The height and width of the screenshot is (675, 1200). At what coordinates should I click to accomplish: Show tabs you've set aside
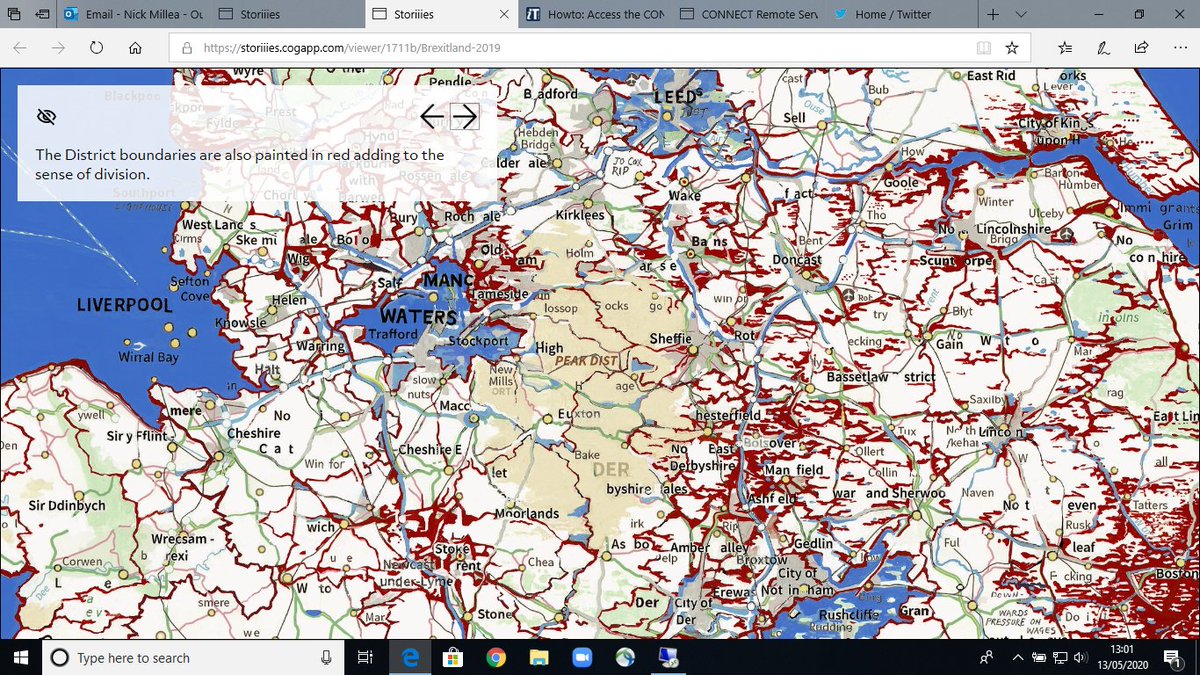13,14
